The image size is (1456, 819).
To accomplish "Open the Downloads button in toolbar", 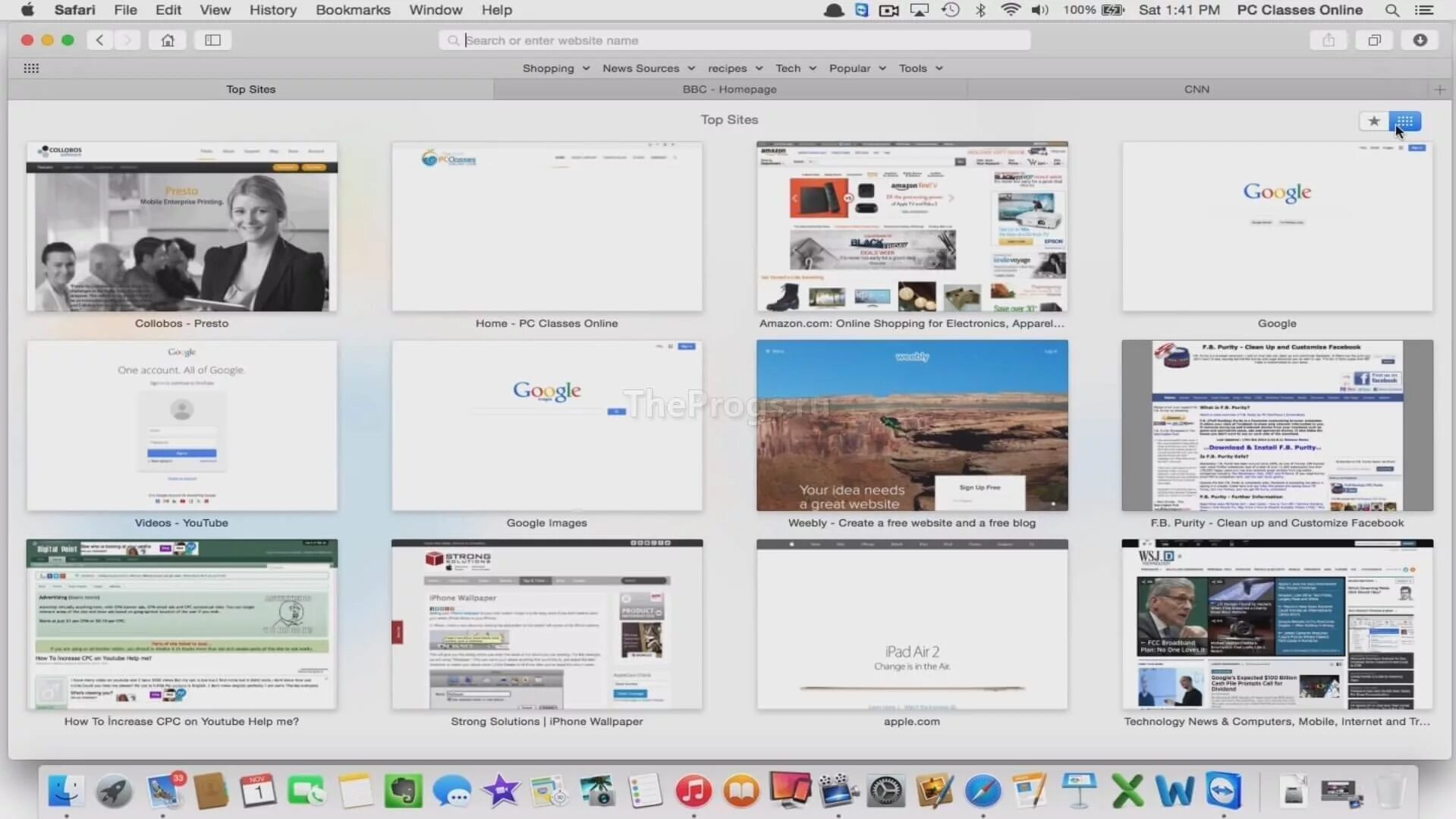I will click(x=1420, y=40).
